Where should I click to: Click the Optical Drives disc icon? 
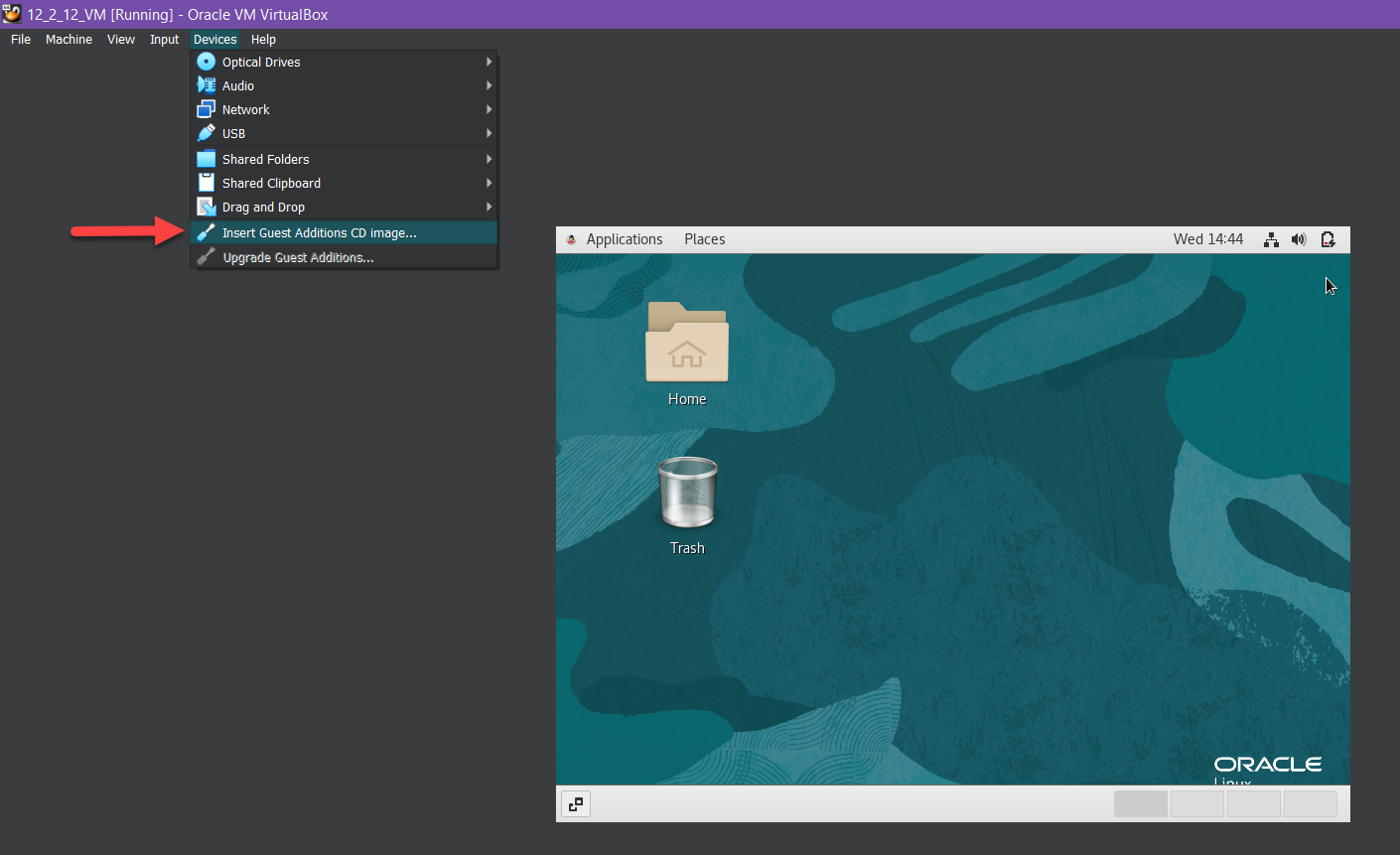pyautogui.click(x=207, y=62)
